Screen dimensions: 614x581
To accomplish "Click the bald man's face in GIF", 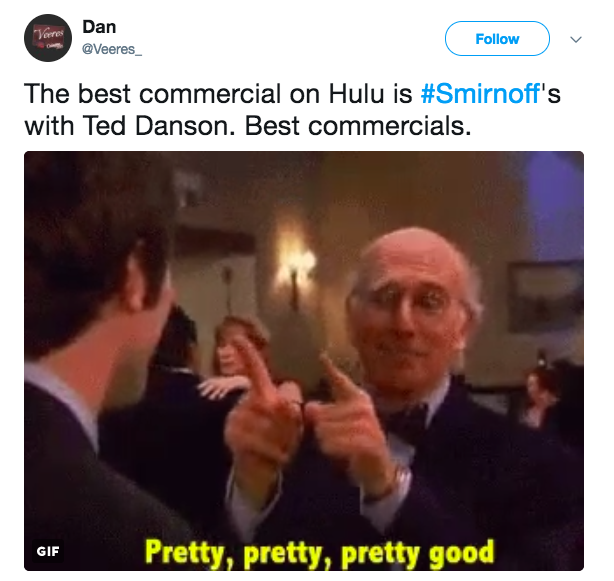I will click(409, 307).
